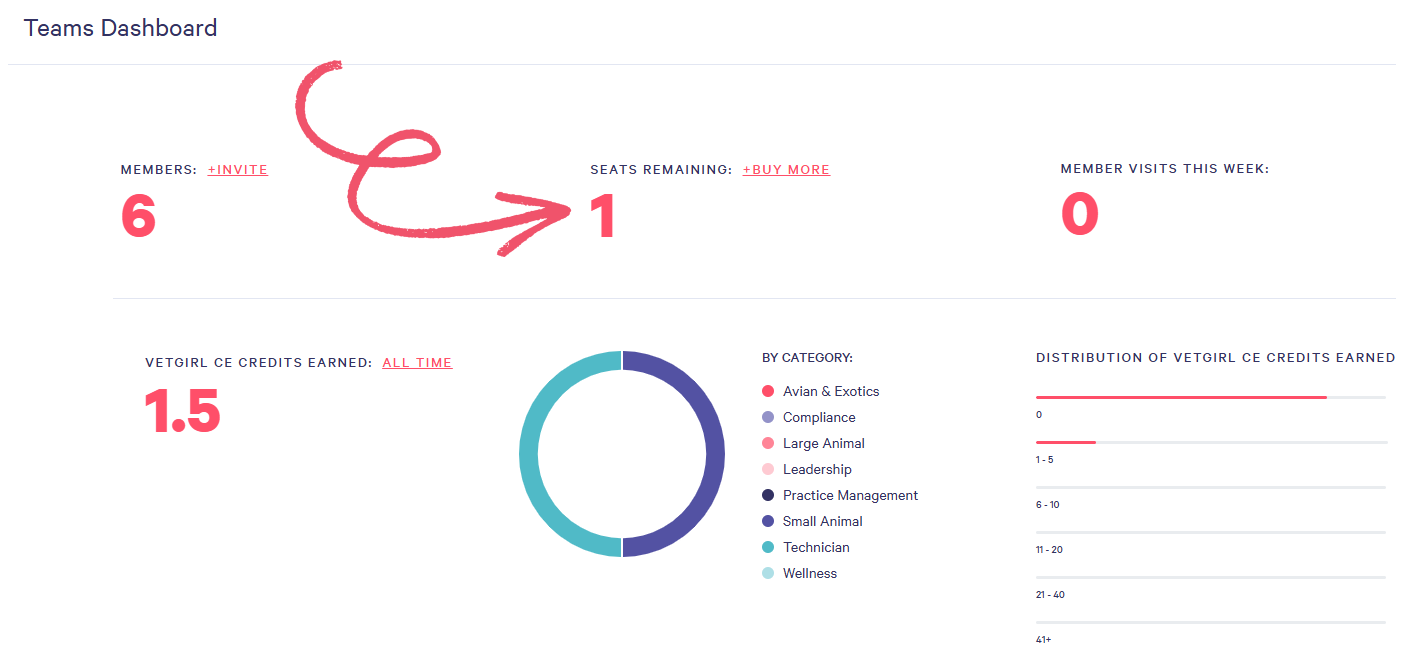
Task: Click the +INVITE members link
Action: tap(237, 170)
